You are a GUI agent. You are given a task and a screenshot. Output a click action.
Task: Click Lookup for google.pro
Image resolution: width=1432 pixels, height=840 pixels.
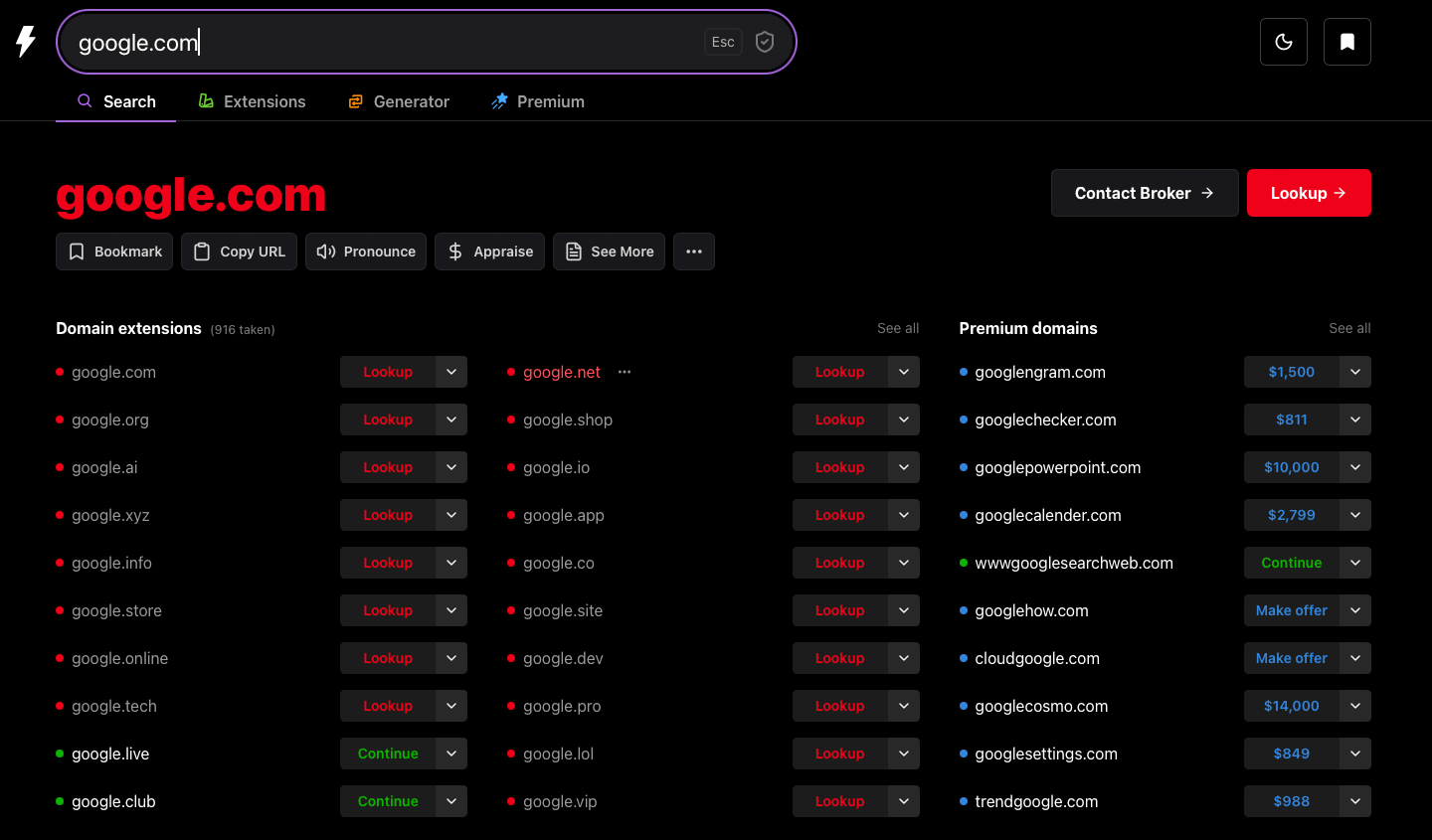(840, 706)
